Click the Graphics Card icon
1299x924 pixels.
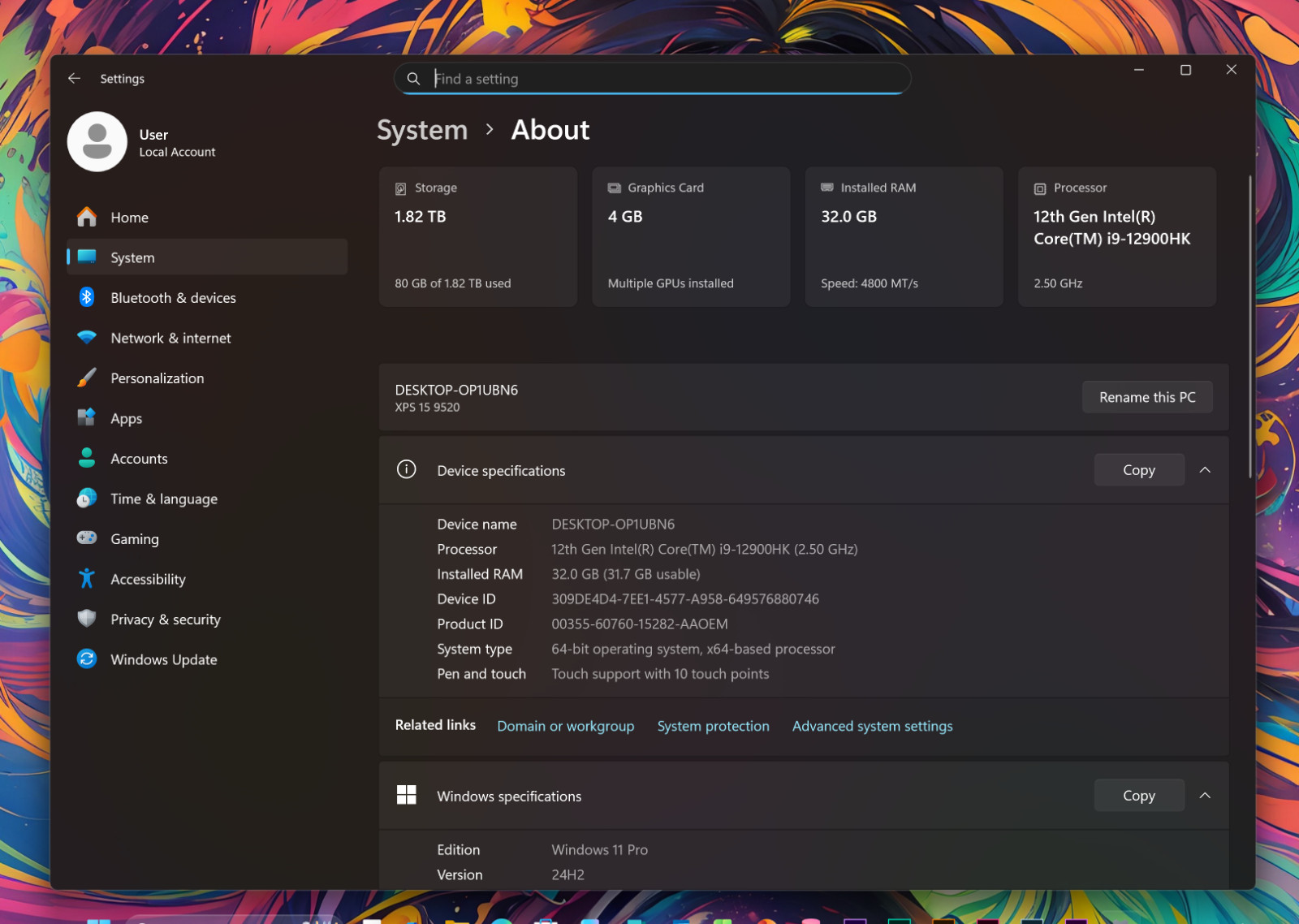tap(615, 188)
